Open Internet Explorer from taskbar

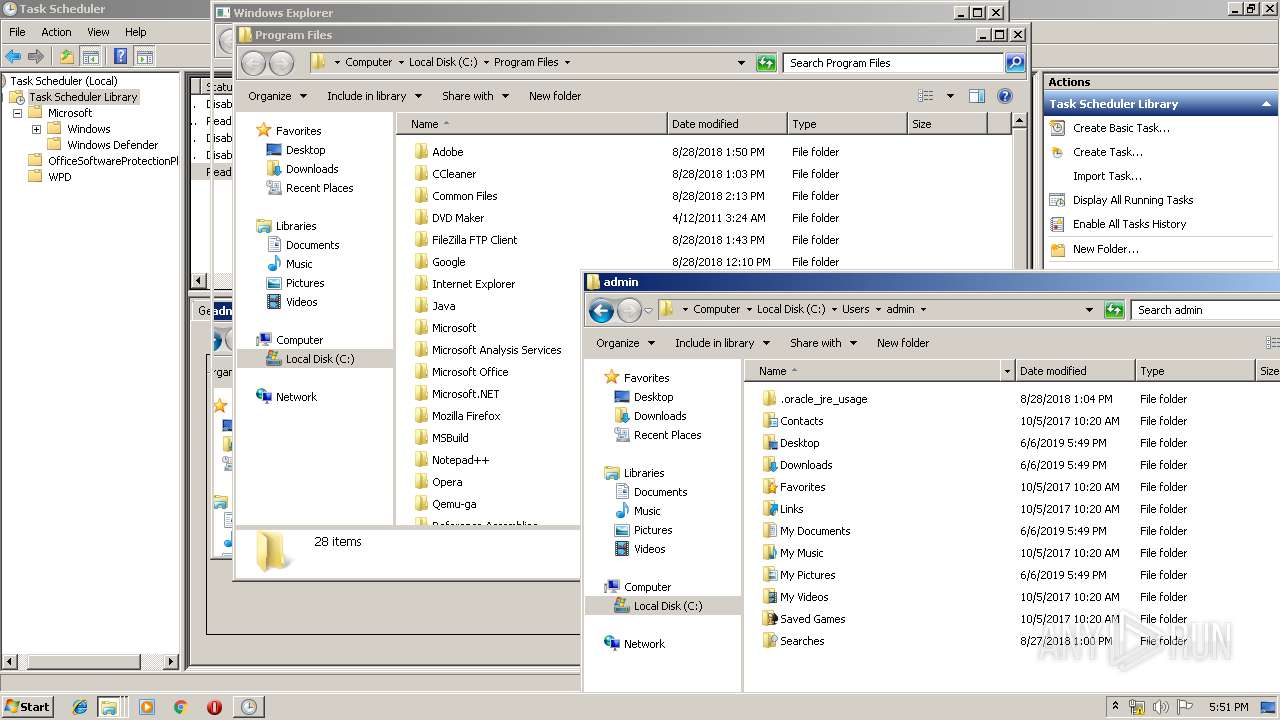[x=79, y=707]
